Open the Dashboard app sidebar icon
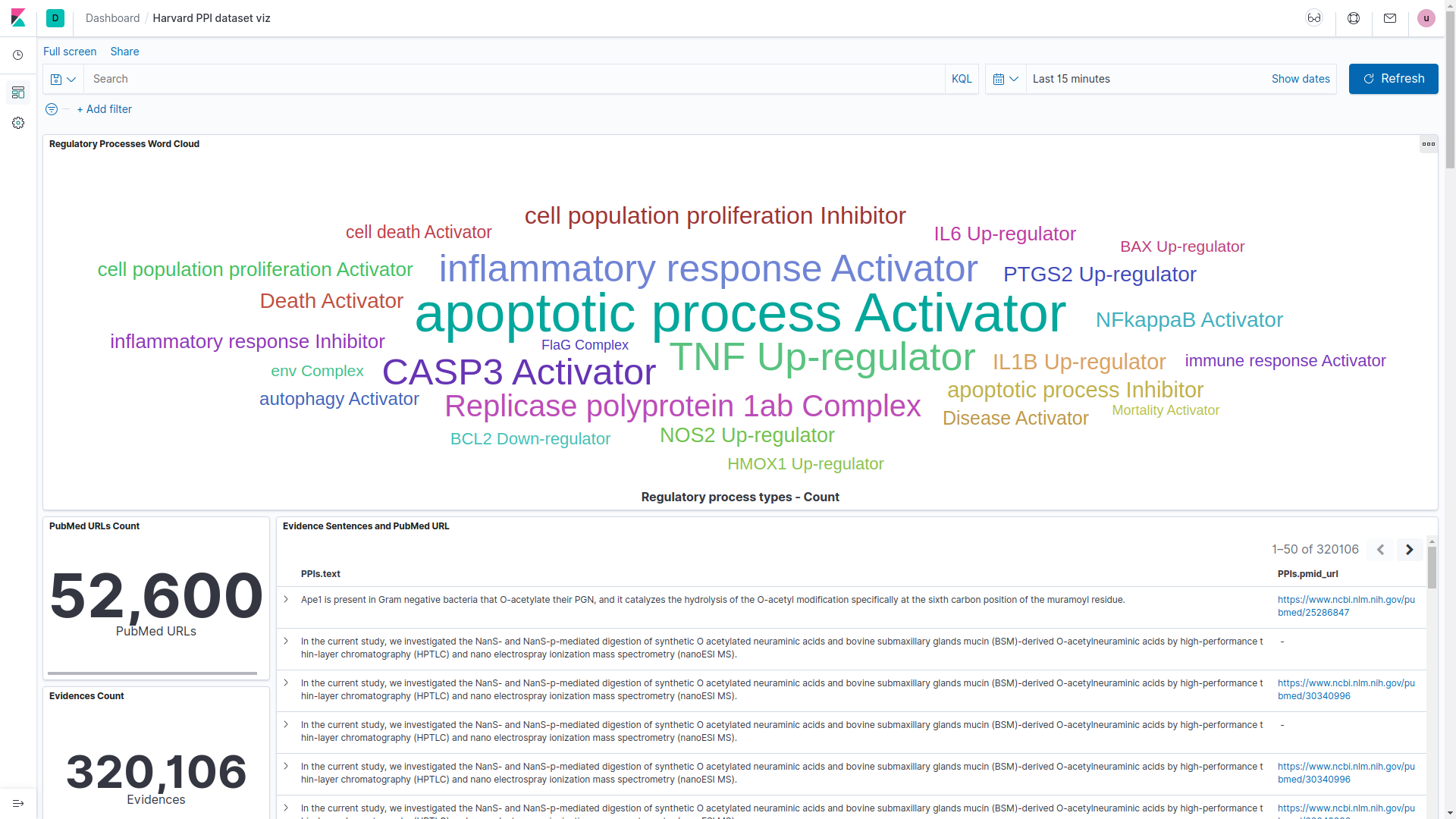1456x819 pixels. click(x=18, y=93)
